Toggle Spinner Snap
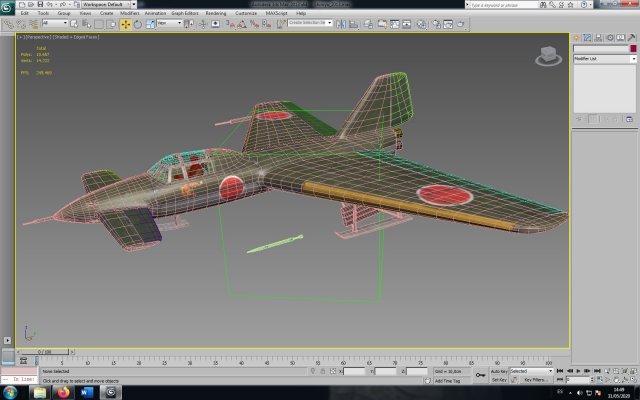 click(x=267, y=24)
